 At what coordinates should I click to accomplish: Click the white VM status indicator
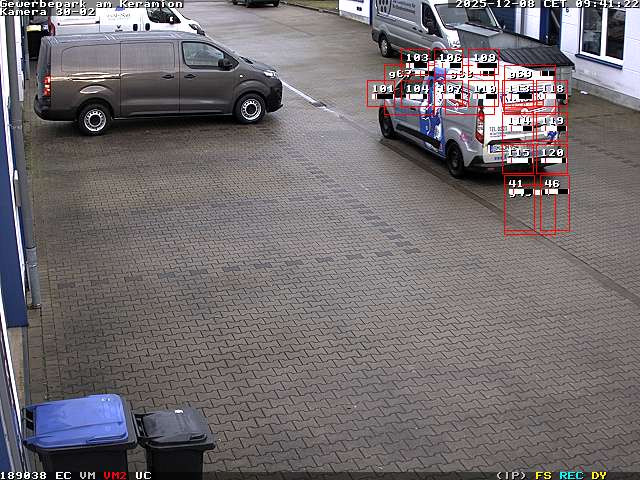pyautogui.click(x=88, y=475)
